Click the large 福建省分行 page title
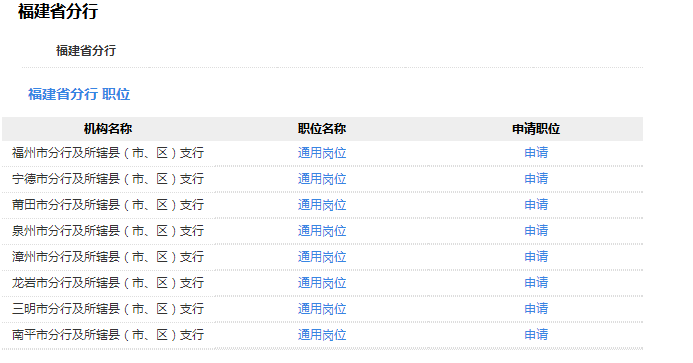This screenshot has width=693, height=363. click(x=58, y=11)
